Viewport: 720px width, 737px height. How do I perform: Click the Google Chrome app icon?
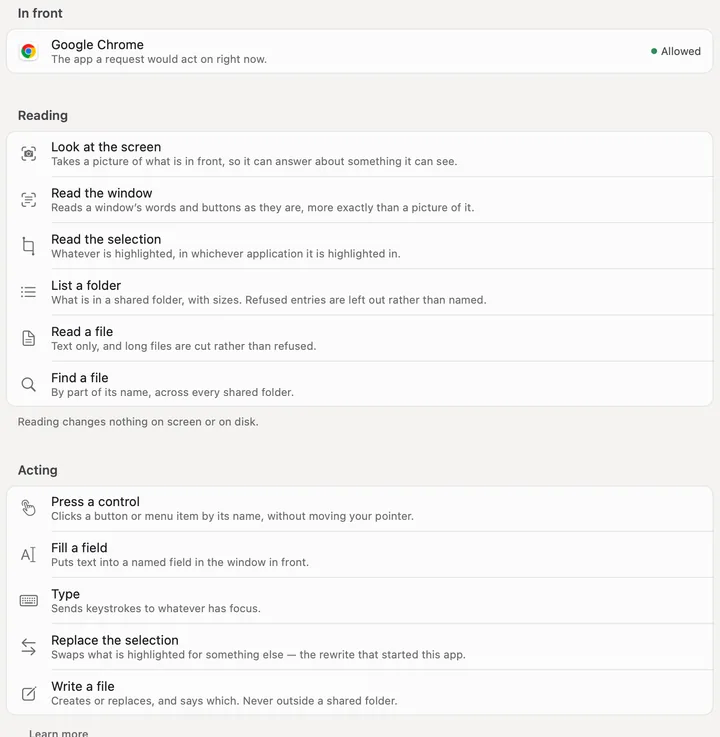(29, 51)
